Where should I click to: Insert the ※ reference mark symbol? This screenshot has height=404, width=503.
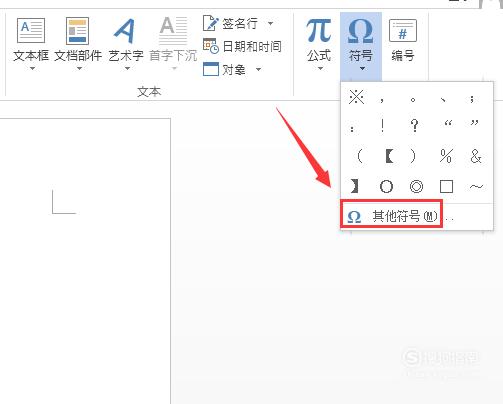(x=356, y=97)
